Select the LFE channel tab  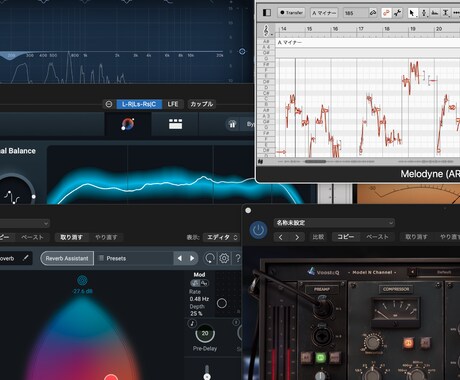pos(173,104)
